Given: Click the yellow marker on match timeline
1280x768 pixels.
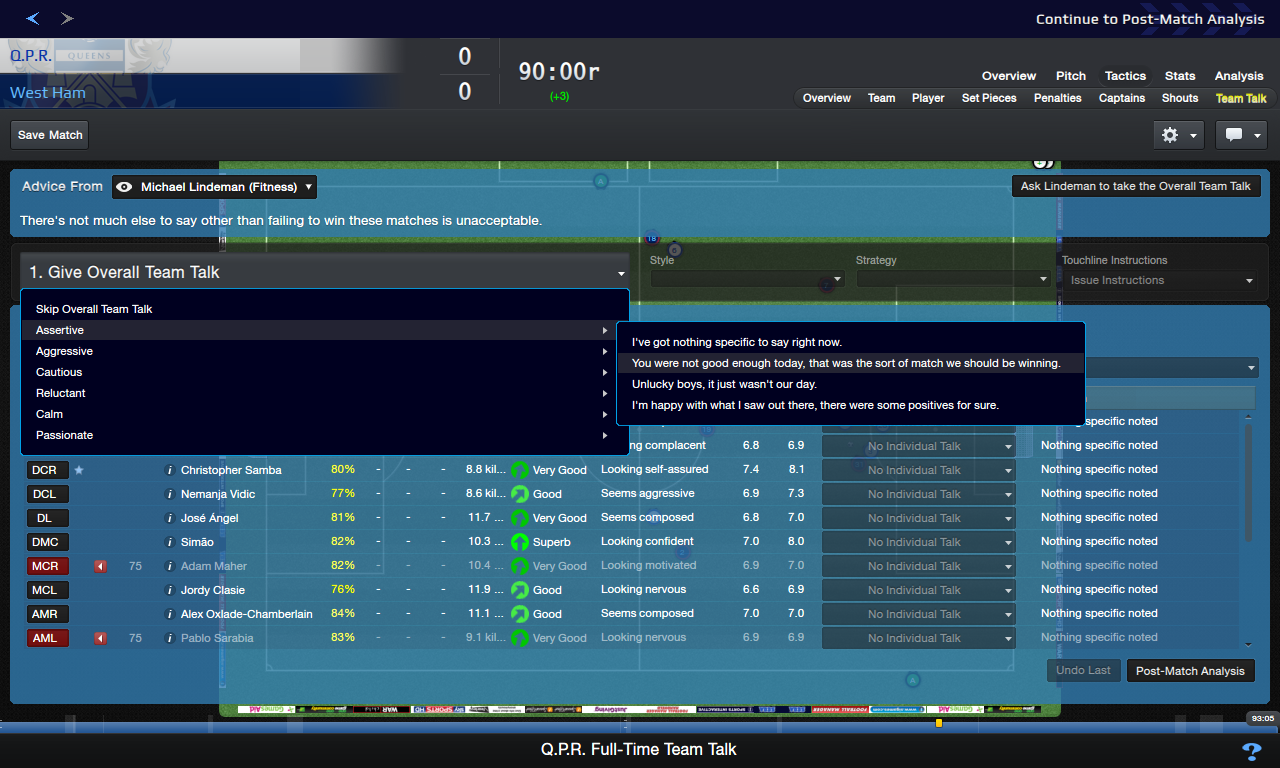Looking at the screenshot, I should [938, 723].
